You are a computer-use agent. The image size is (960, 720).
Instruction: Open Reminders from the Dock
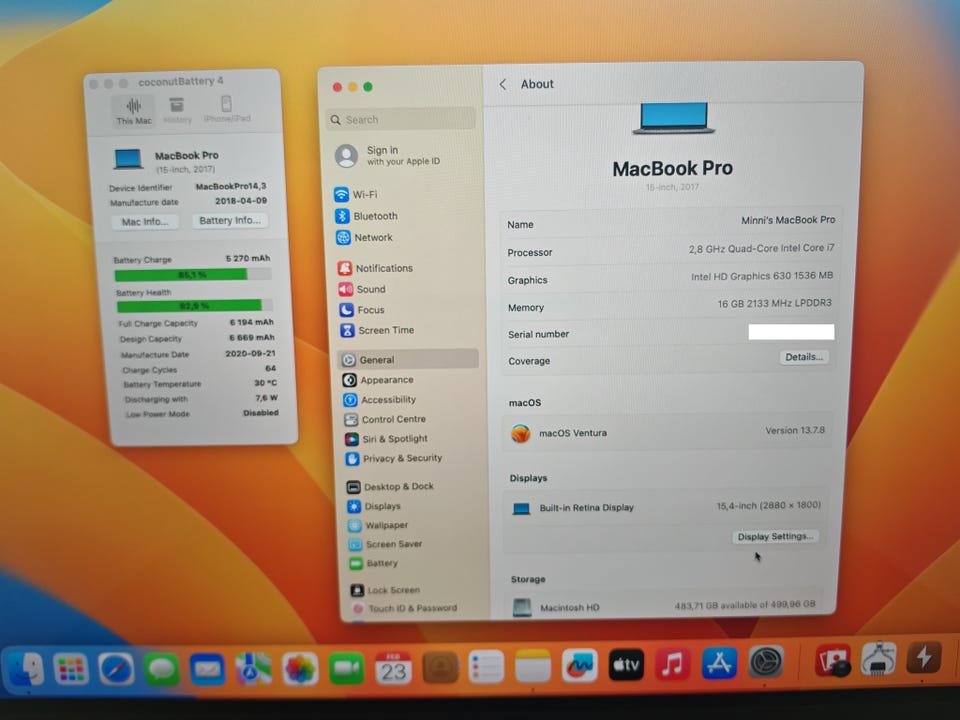point(486,667)
